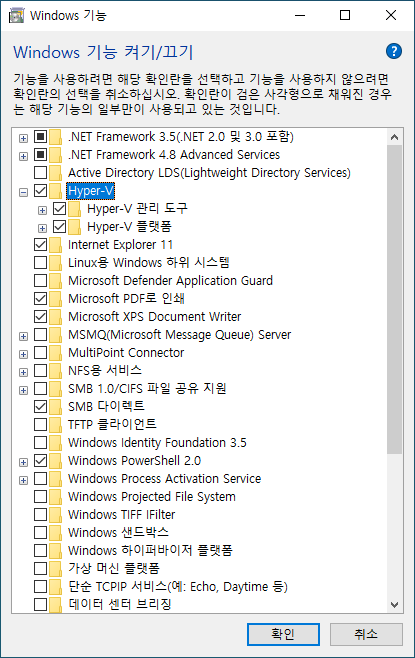Screen dimensions: 415x658
Task: Confirm with the 확인 button
Action: tap(283, 634)
